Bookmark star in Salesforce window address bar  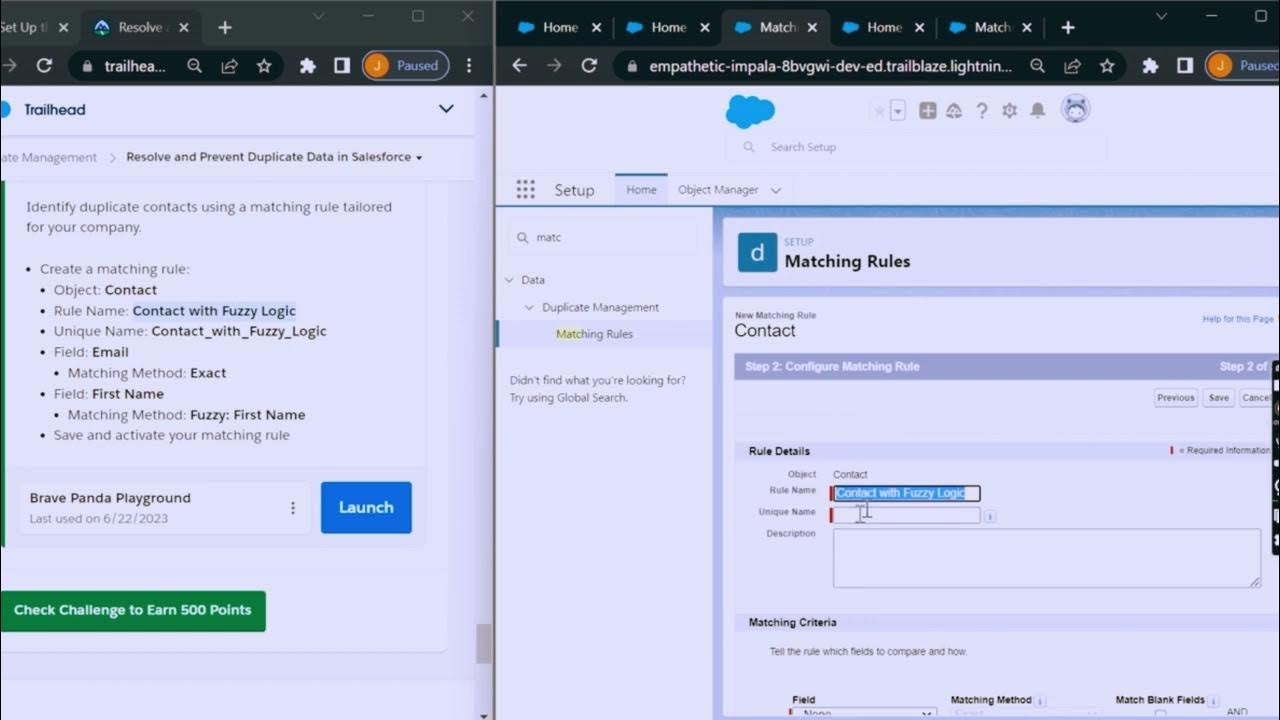[x=1107, y=66]
